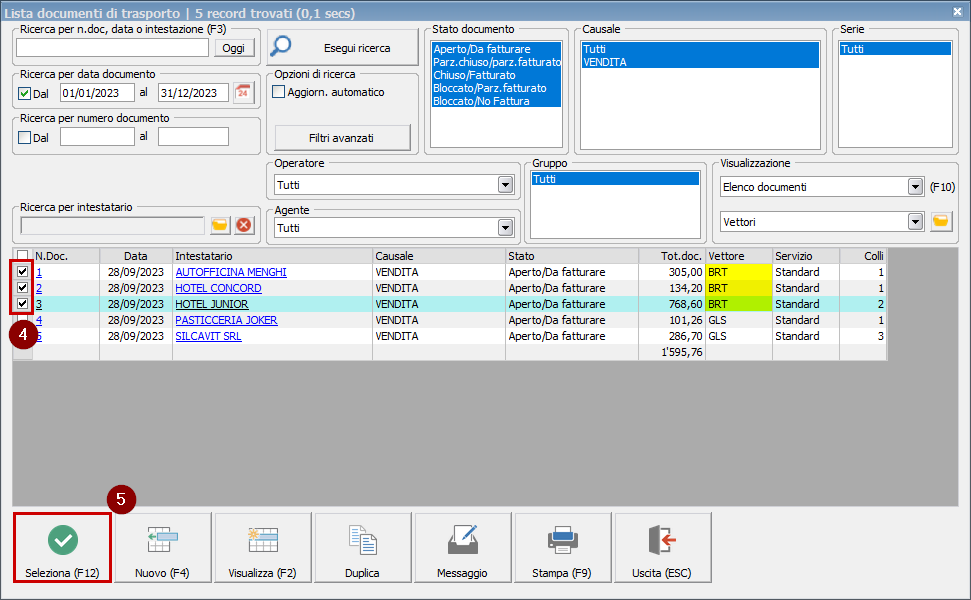Open the folder icon next to the intestatario field
This screenshot has height=600, width=971.
pos(220,225)
